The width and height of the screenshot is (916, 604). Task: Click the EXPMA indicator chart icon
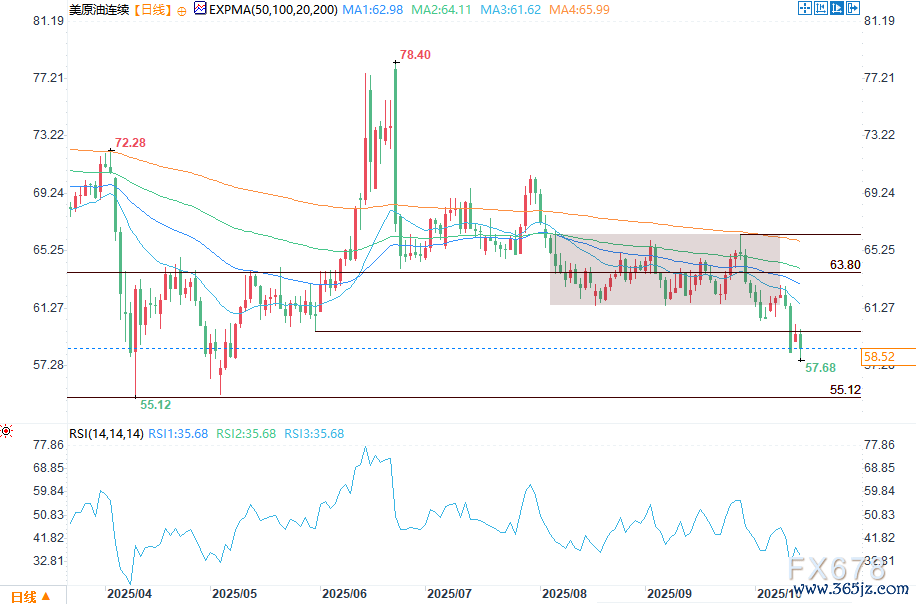click(198, 9)
